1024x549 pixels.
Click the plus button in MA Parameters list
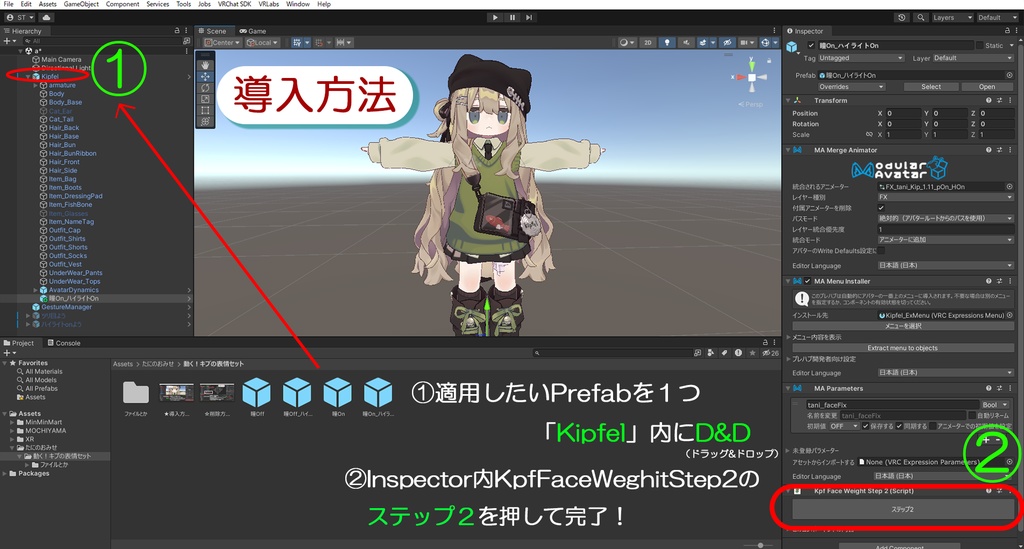[987, 440]
